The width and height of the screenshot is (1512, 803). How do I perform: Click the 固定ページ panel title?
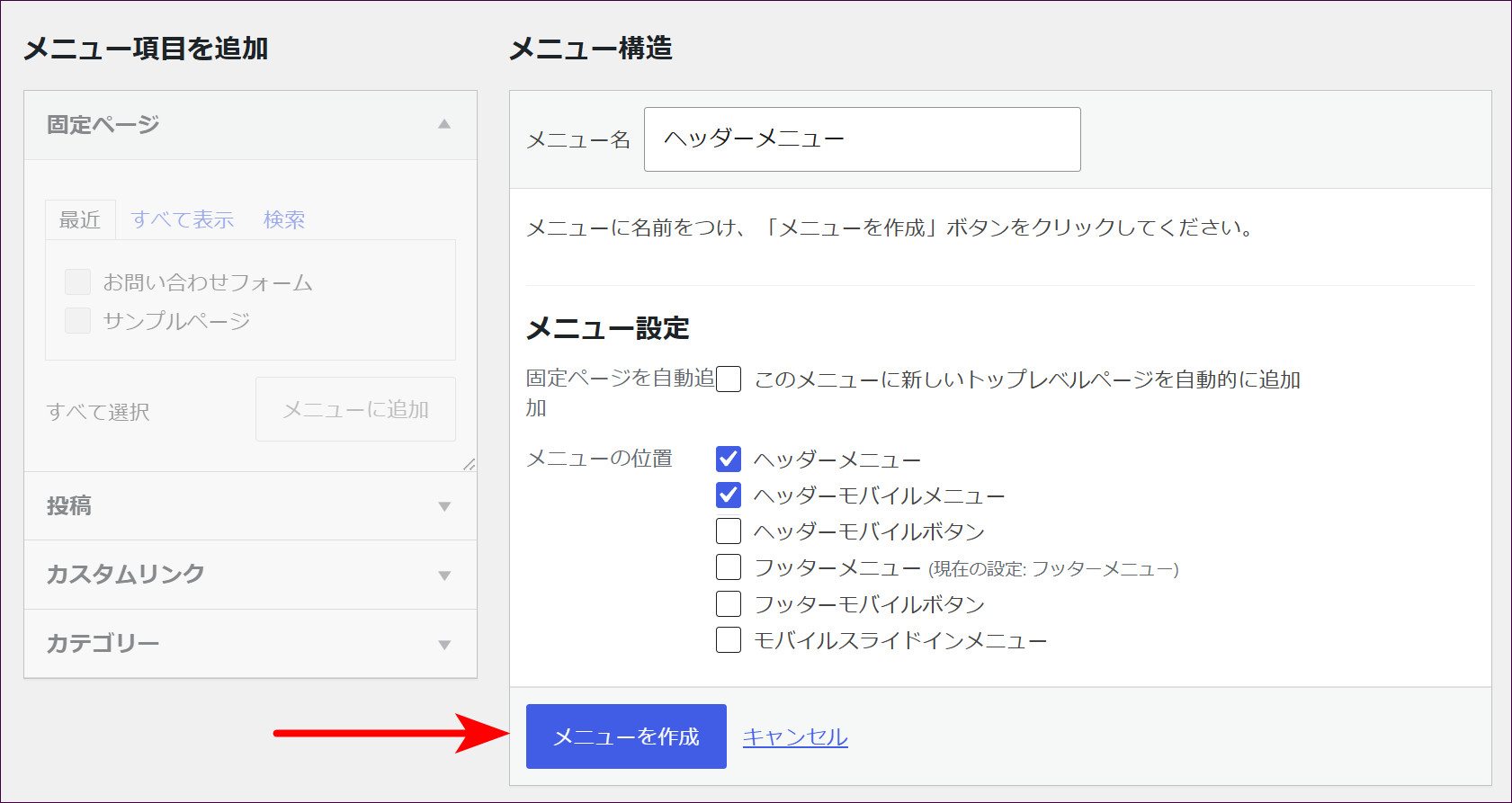(103, 125)
